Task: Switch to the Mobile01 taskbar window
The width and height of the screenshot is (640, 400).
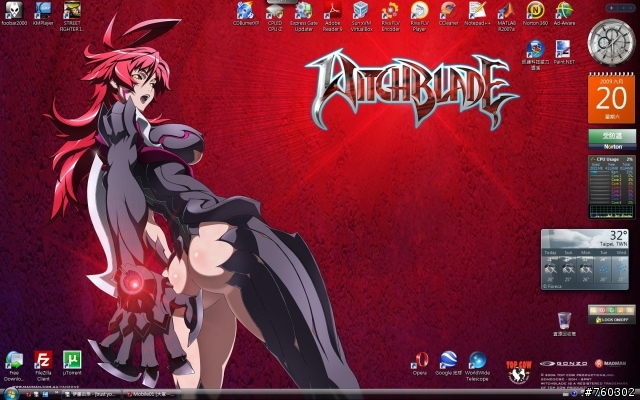Action: pos(151,394)
